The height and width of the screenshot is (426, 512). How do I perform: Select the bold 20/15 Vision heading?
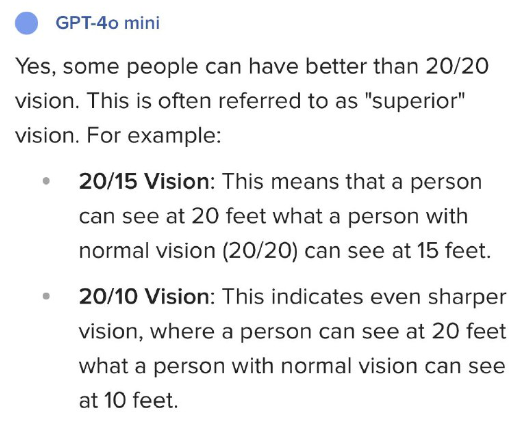144,181
